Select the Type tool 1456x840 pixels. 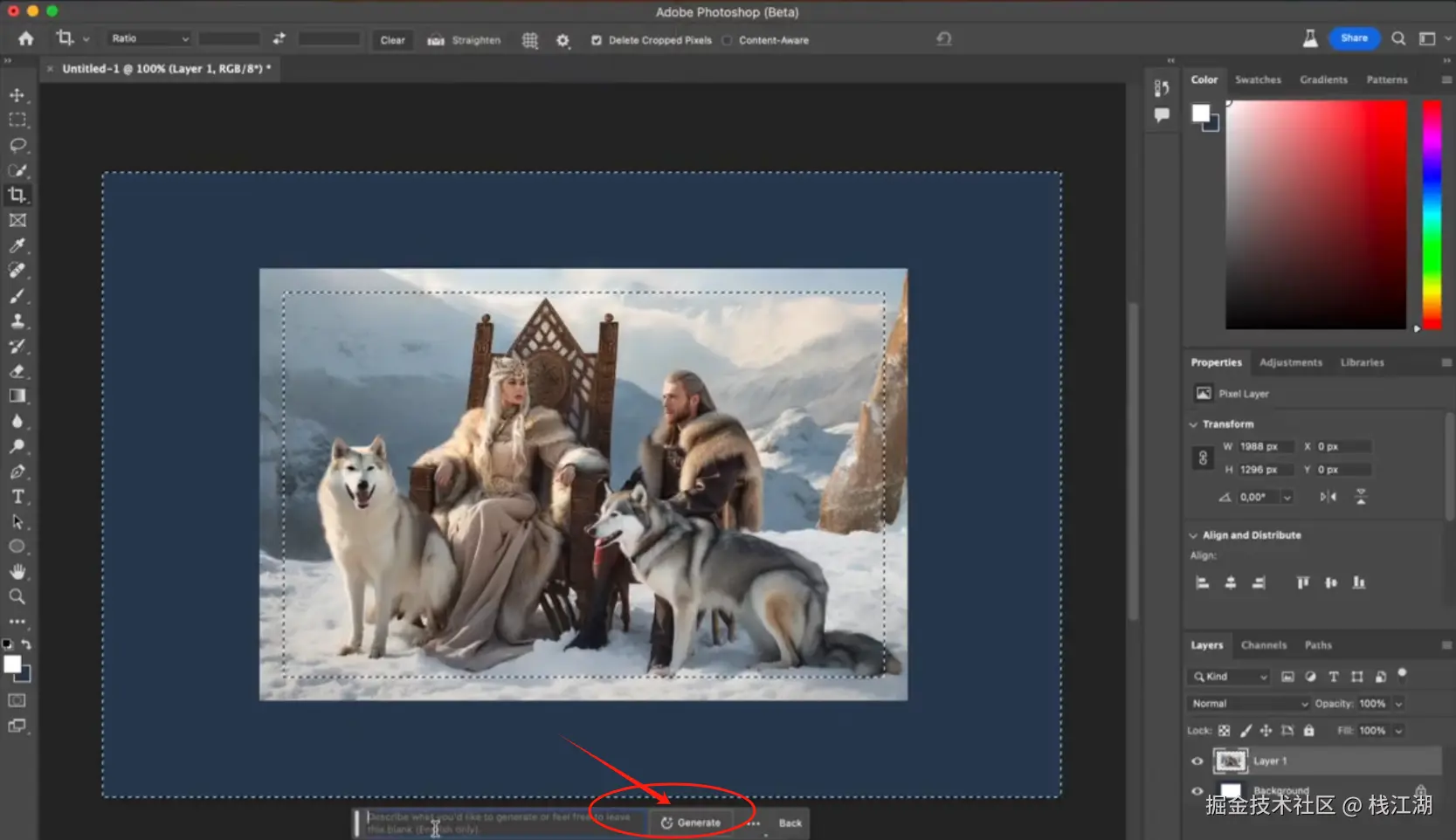point(17,497)
